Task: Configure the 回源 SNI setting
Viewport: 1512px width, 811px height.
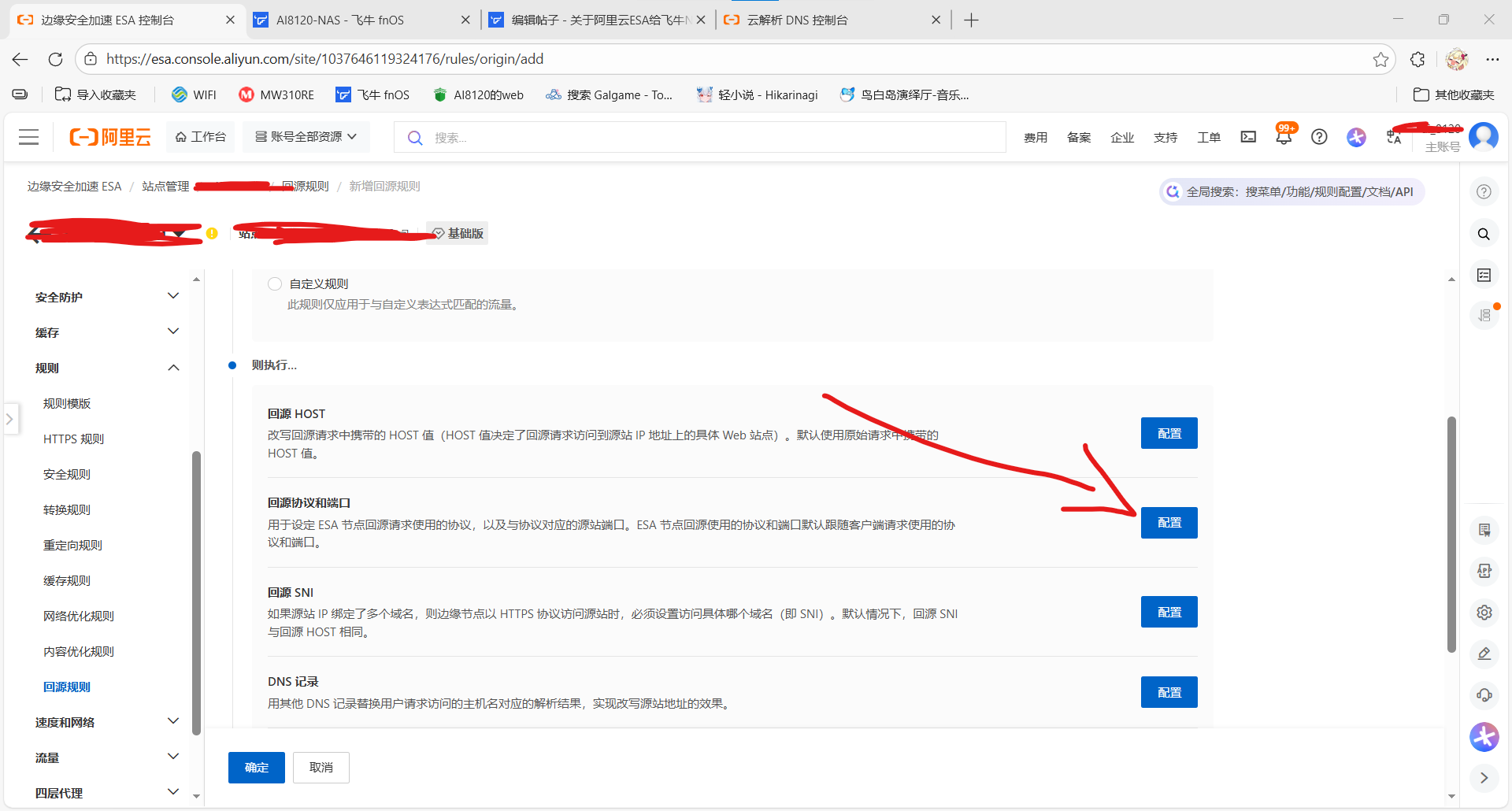Action: coord(1169,612)
